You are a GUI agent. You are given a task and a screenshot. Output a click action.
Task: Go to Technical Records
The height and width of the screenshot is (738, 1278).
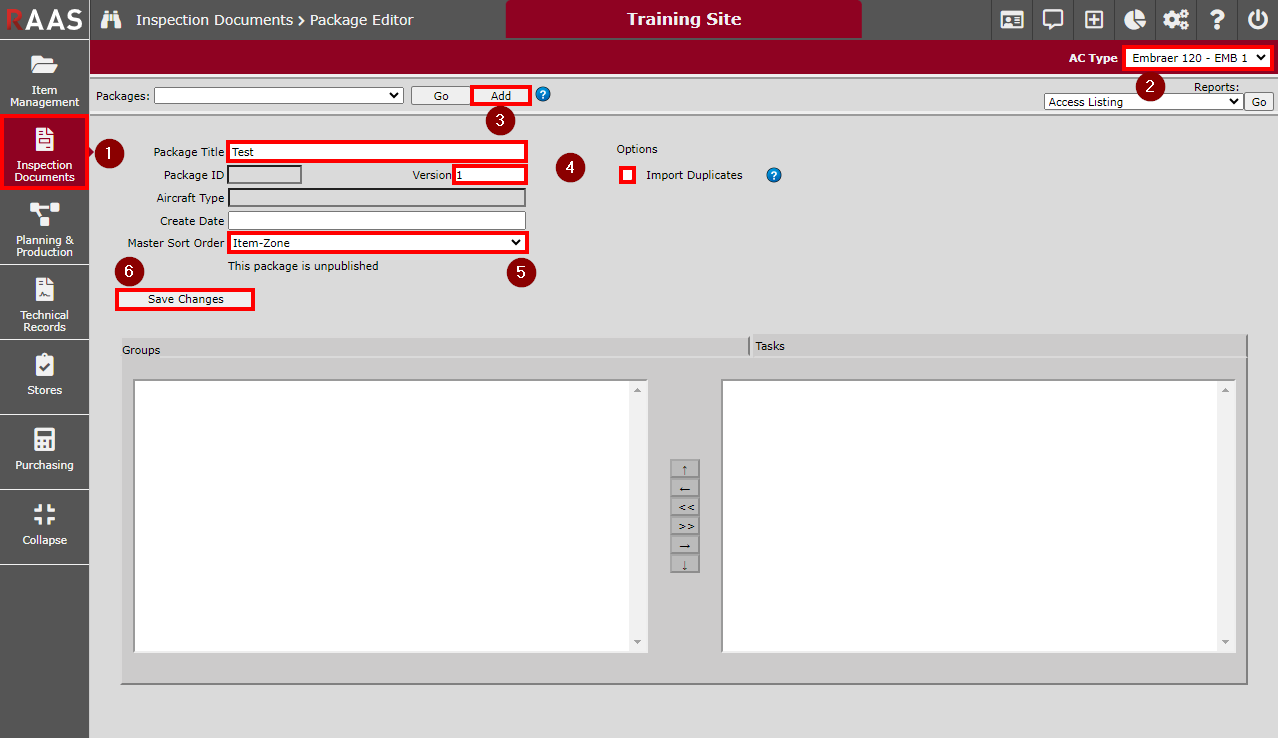pos(44,302)
